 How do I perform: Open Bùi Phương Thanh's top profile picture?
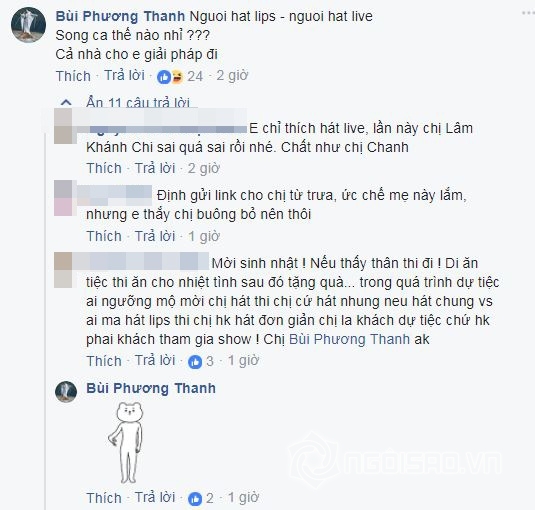pos(28,25)
